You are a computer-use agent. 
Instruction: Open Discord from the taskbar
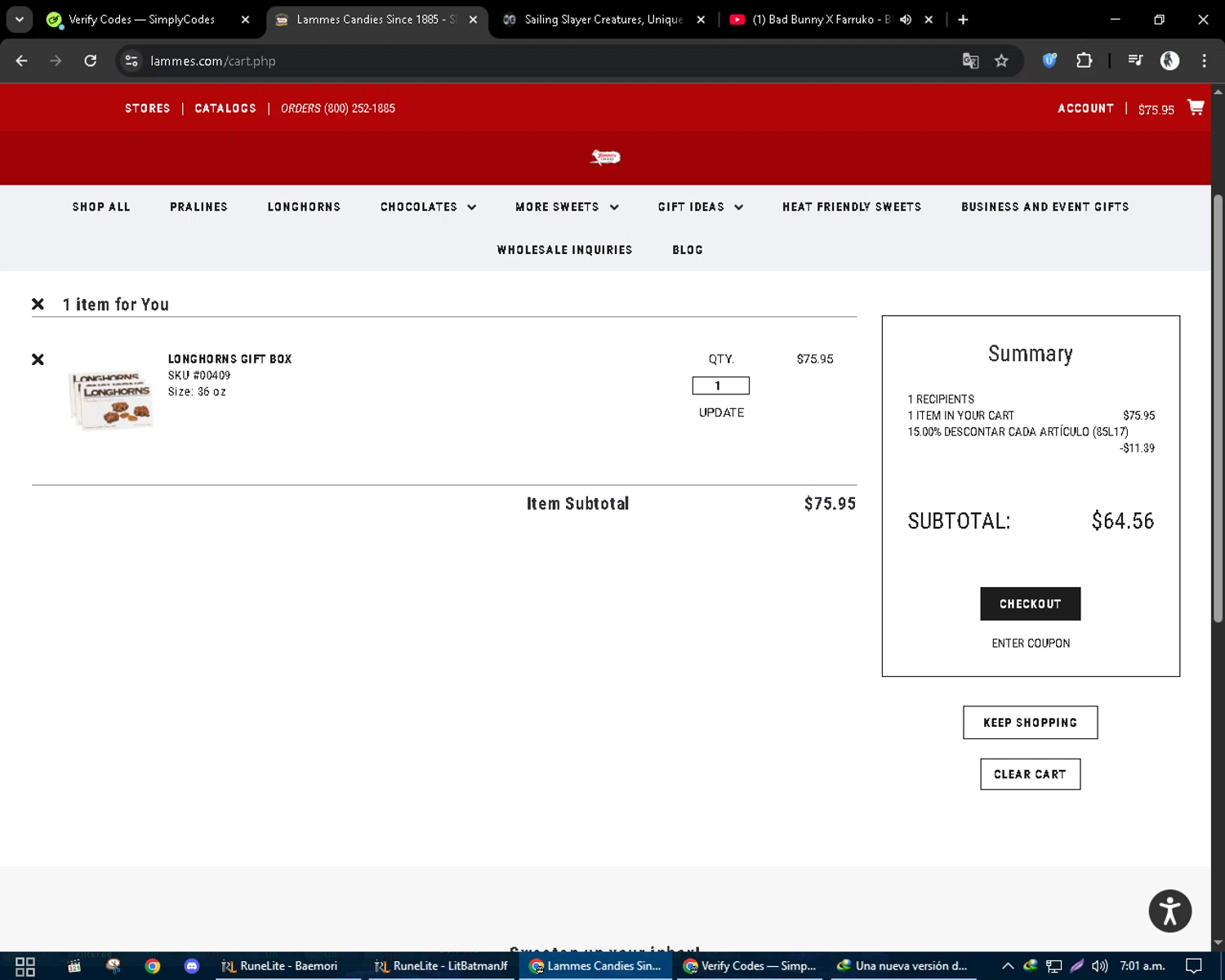tap(192, 966)
